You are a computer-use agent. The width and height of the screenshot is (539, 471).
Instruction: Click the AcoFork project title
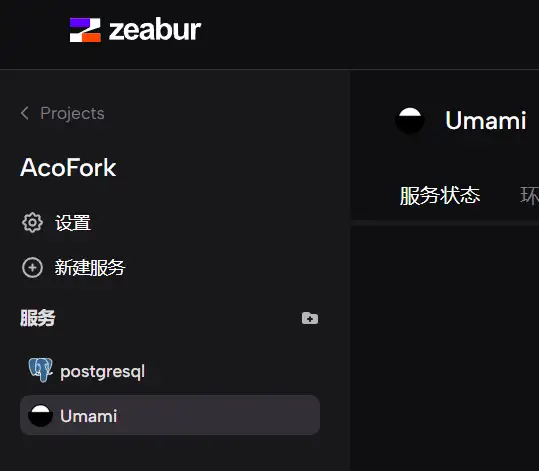[x=68, y=168]
